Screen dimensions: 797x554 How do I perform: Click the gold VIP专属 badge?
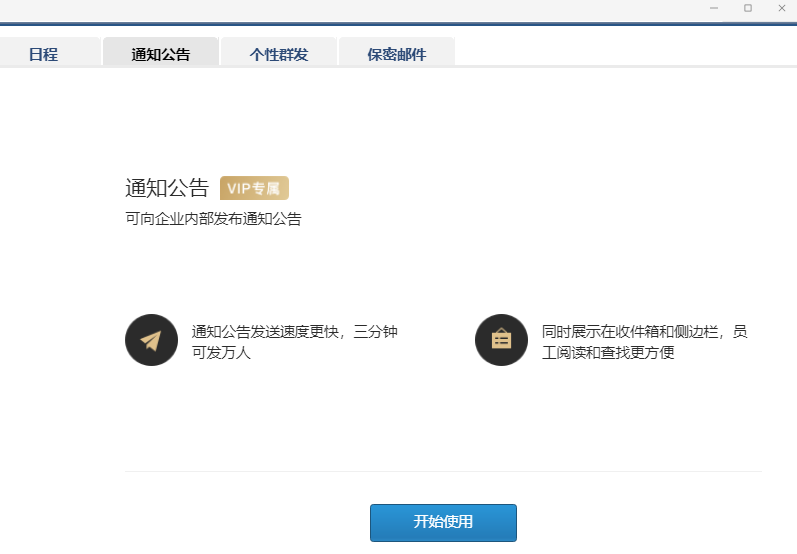(254, 188)
